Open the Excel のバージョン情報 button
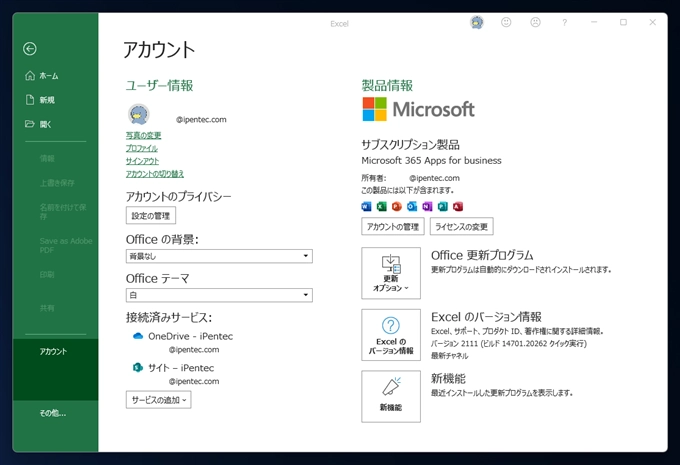The width and height of the screenshot is (680, 465). (x=391, y=335)
